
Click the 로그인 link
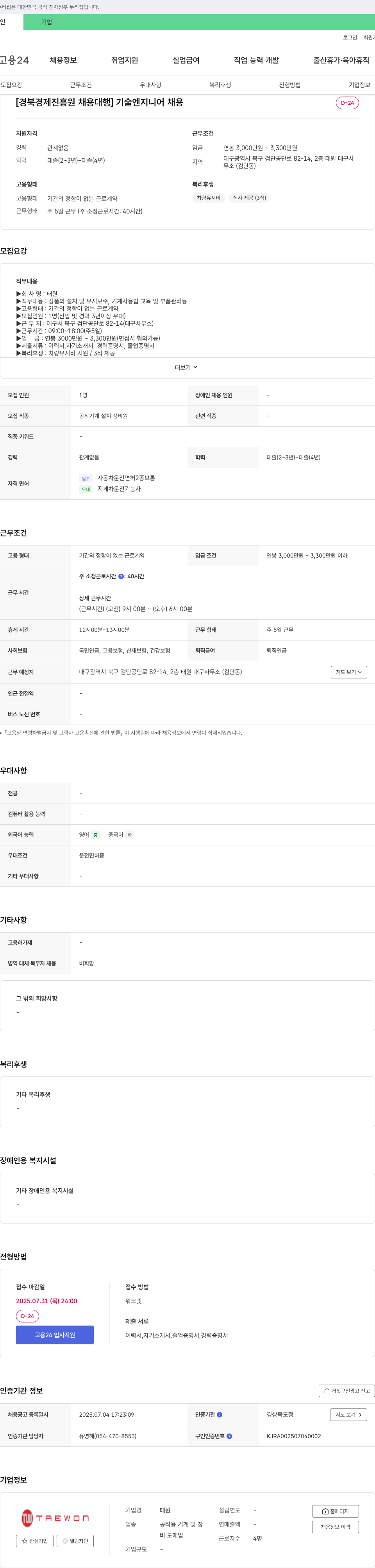click(x=350, y=38)
